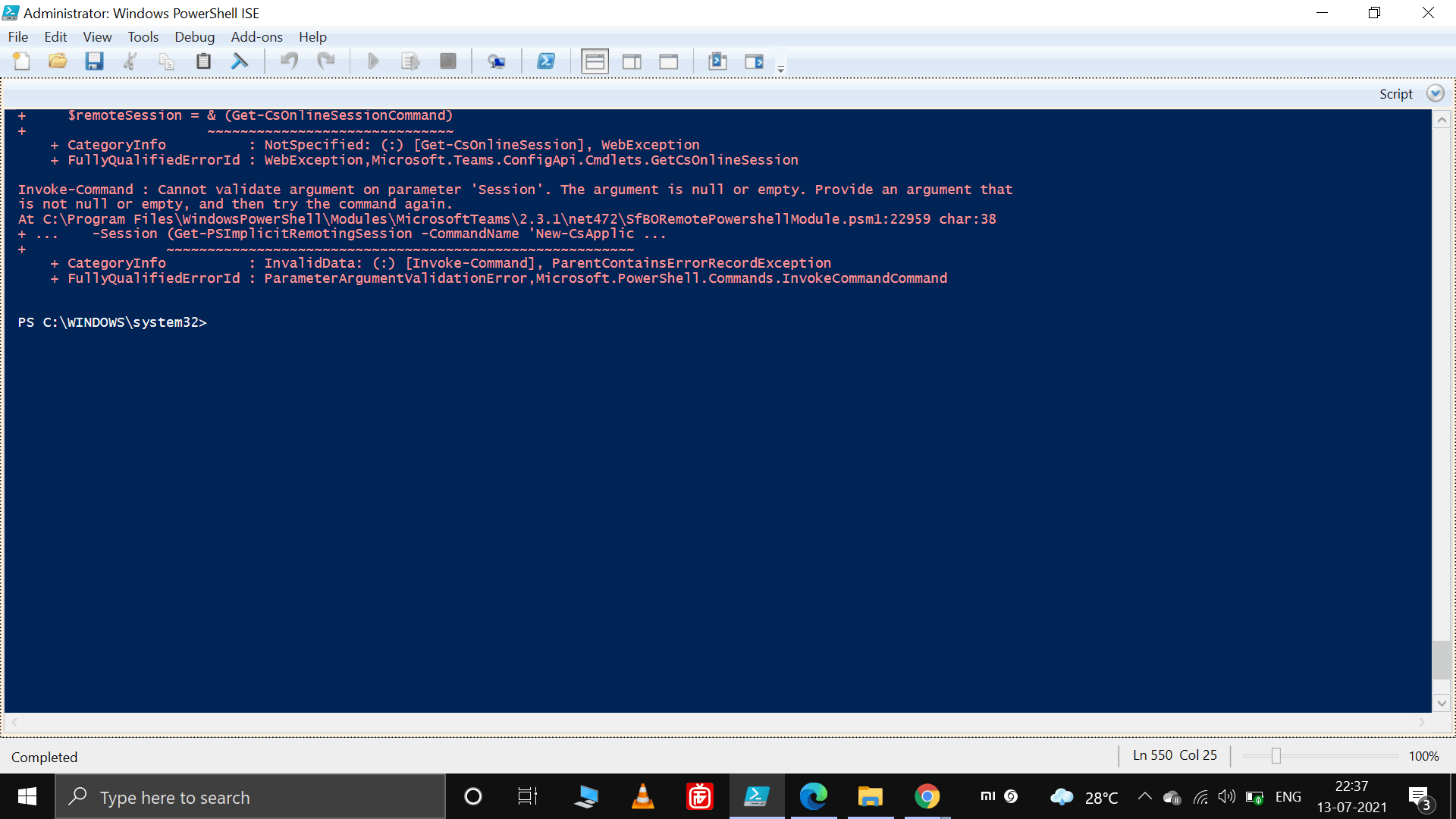
Task: Launch PowerShell.exe console
Action: click(546, 61)
